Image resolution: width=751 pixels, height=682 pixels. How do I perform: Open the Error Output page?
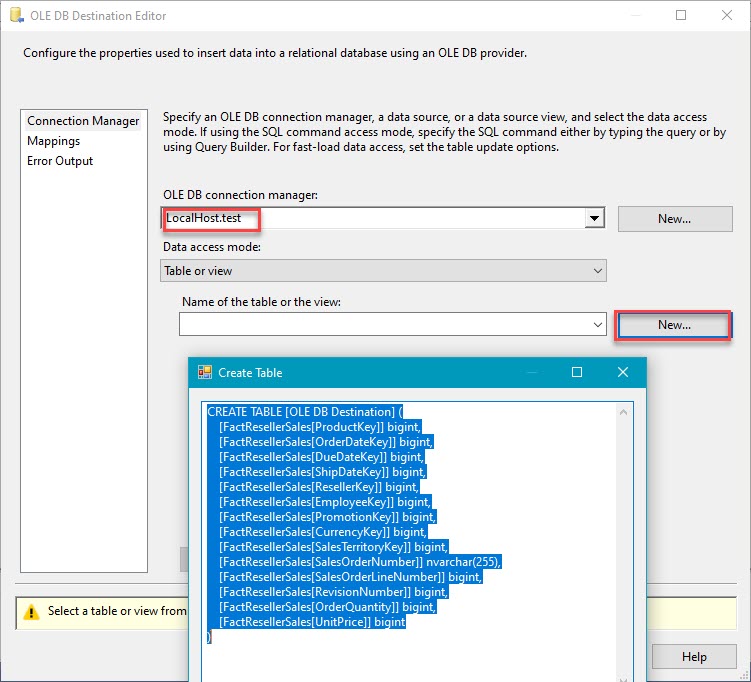60,161
